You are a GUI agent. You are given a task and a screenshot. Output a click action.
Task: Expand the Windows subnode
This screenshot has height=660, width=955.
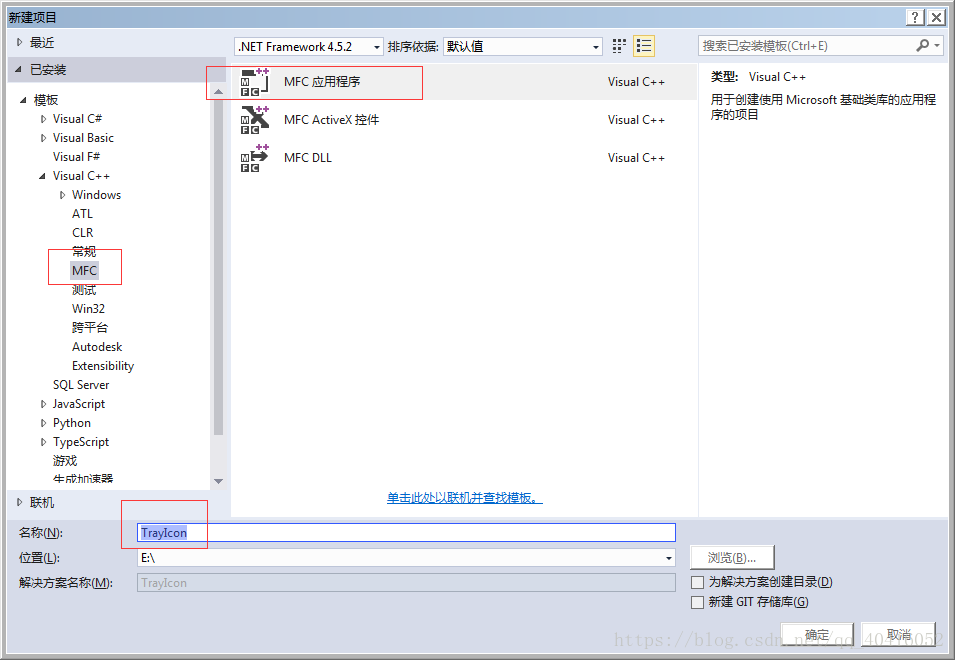62,195
